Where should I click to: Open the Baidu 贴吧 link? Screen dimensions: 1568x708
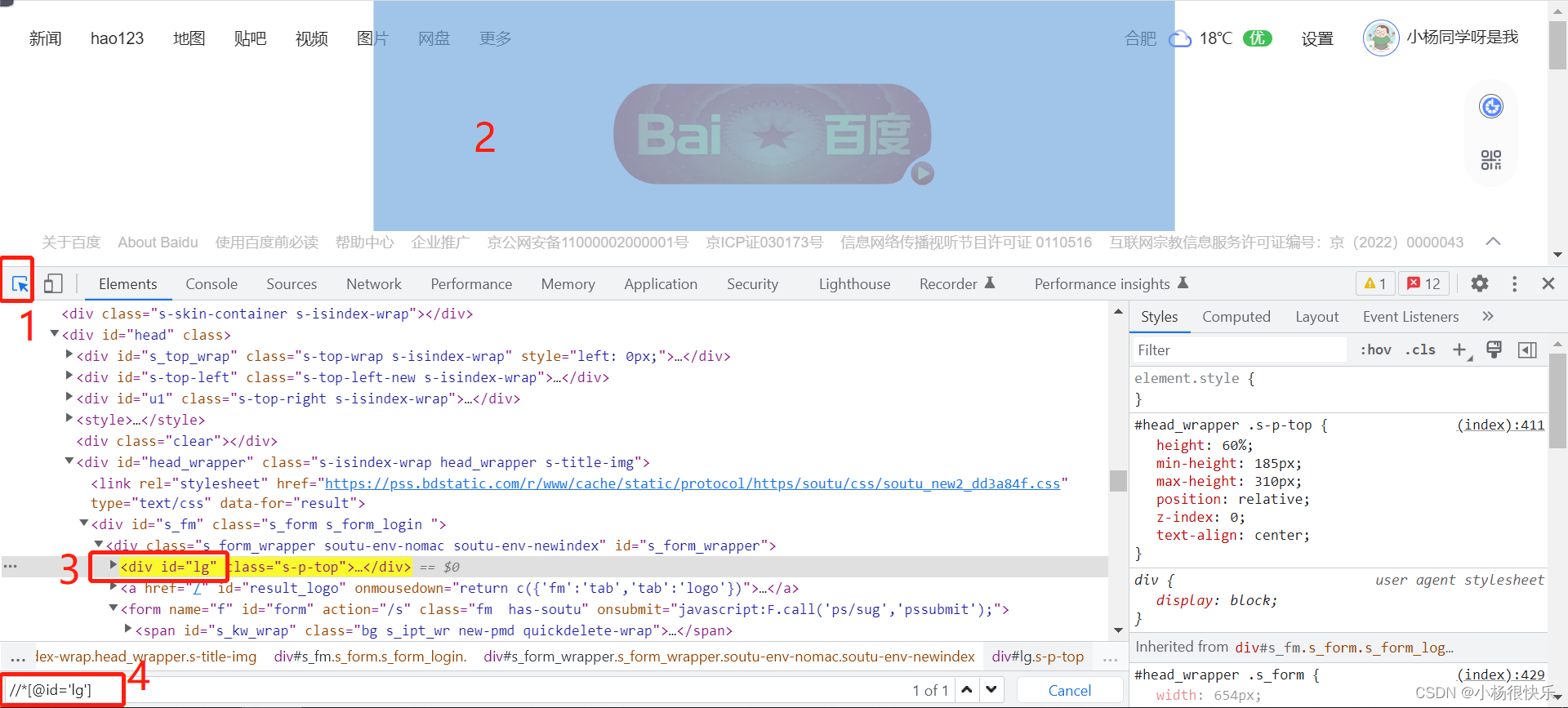coord(250,38)
